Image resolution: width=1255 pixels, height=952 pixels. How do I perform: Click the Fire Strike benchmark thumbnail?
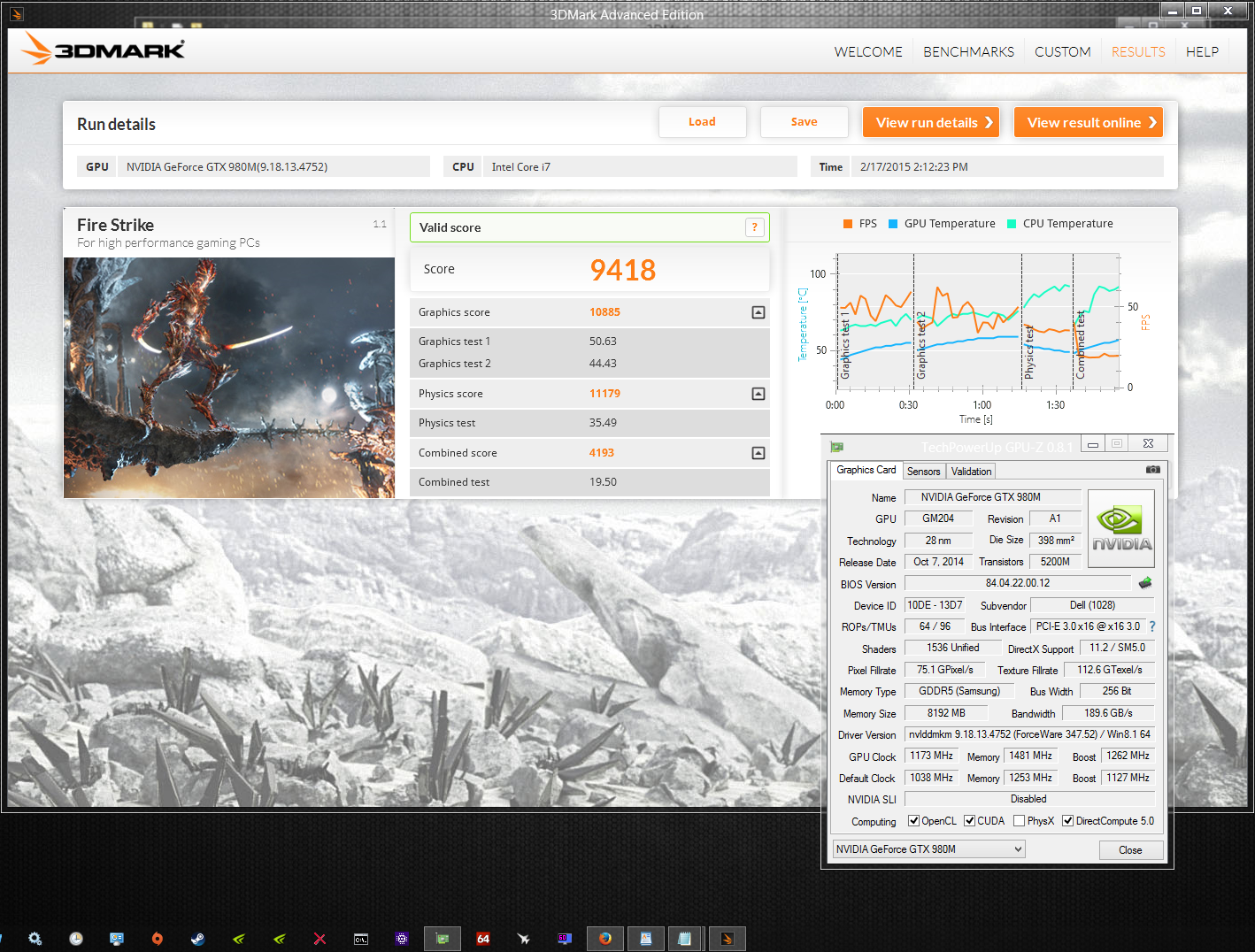pos(229,378)
